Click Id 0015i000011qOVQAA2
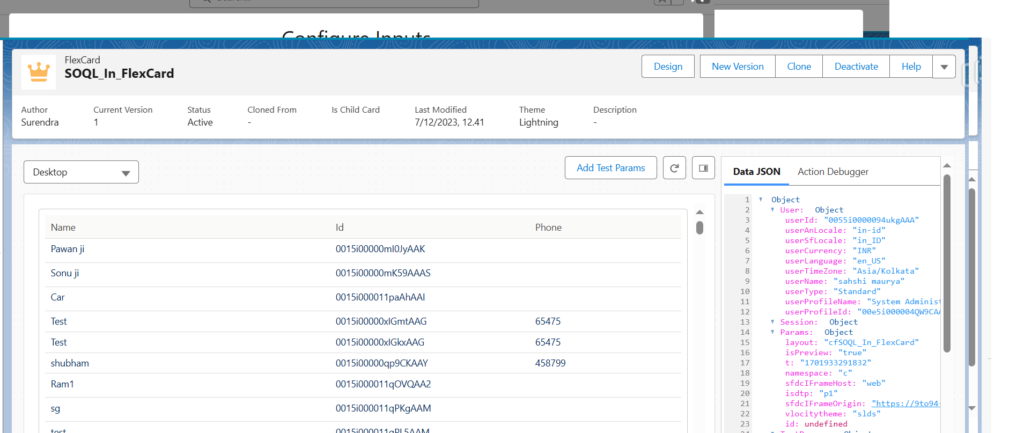Screen dimensions: 1024x433 [383, 384]
